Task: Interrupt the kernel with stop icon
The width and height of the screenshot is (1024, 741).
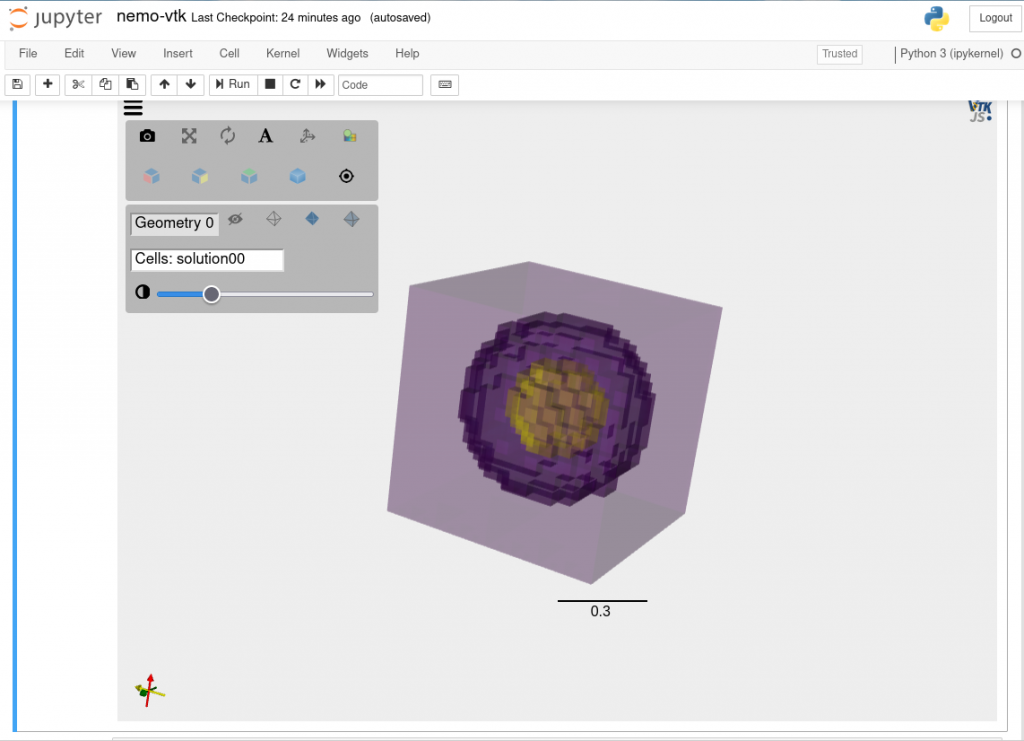Action: [x=270, y=84]
